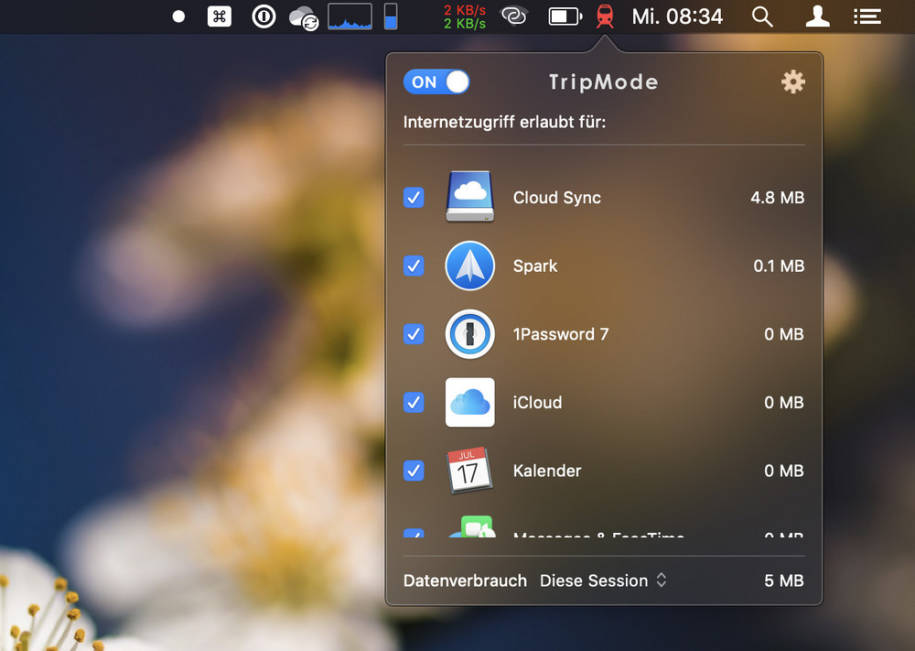The width and height of the screenshot is (915, 651).
Task: Click the network speed KB/s indicator
Action: (465, 17)
